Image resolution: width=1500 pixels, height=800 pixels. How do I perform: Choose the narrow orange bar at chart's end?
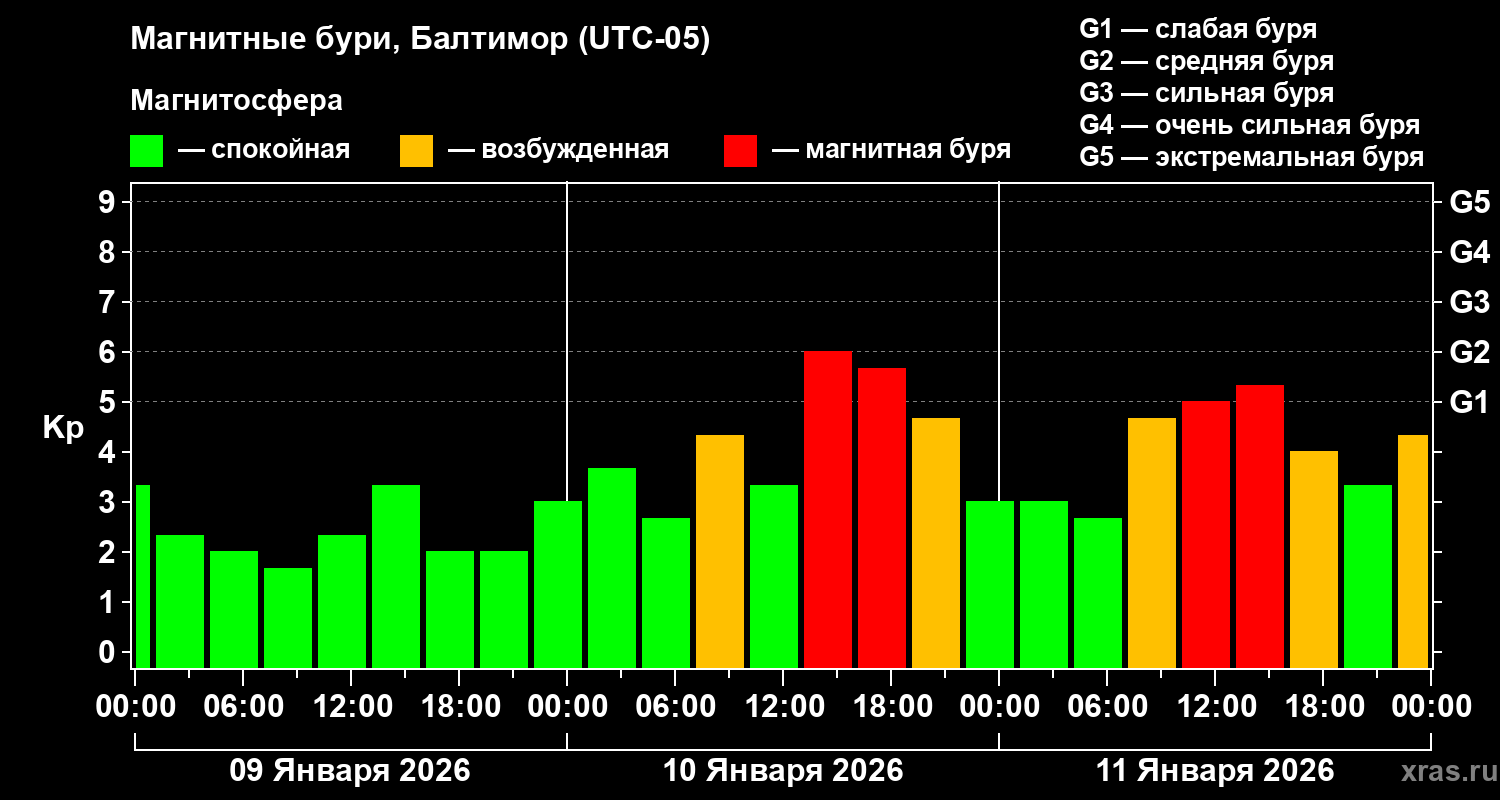coord(1413,551)
